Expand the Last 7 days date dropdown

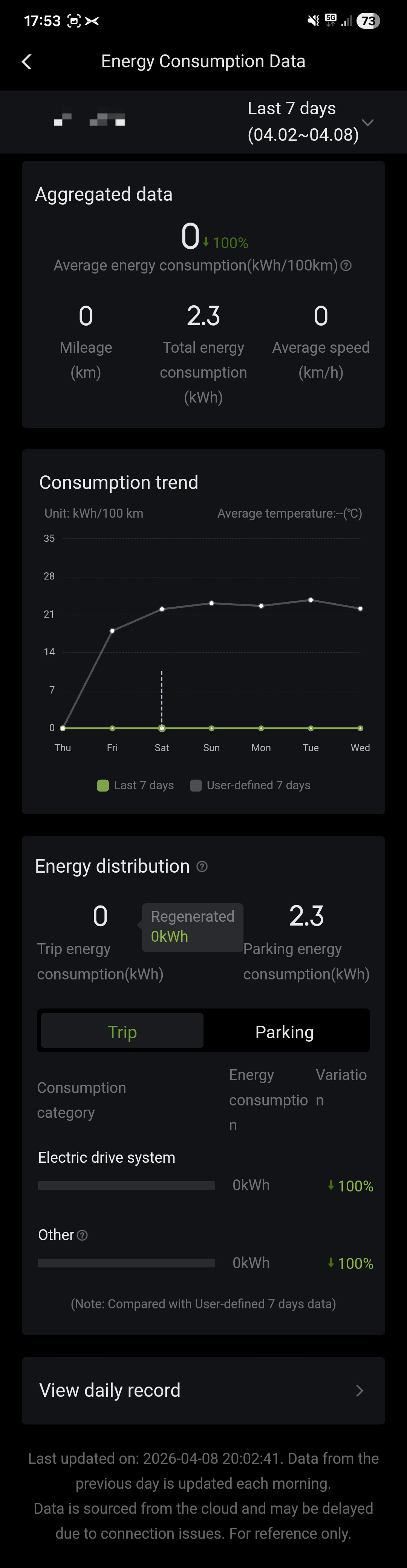[367, 122]
